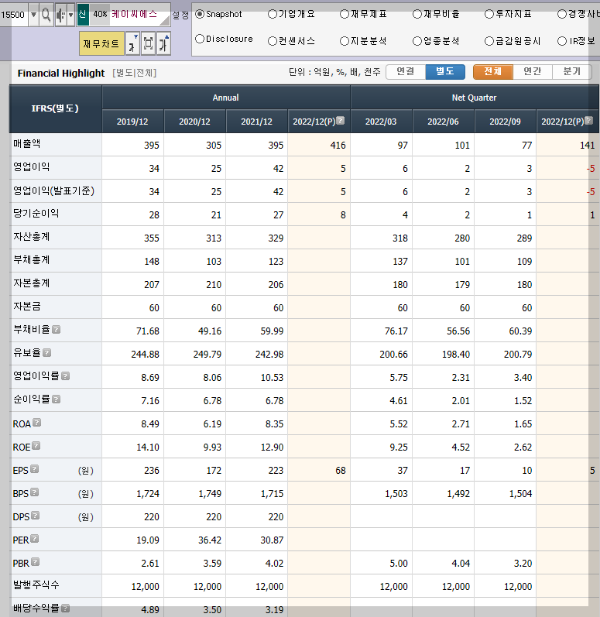Click the 영업이익(발표기준) row label
The width and height of the screenshot is (600, 617).
(x=54, y=191)
